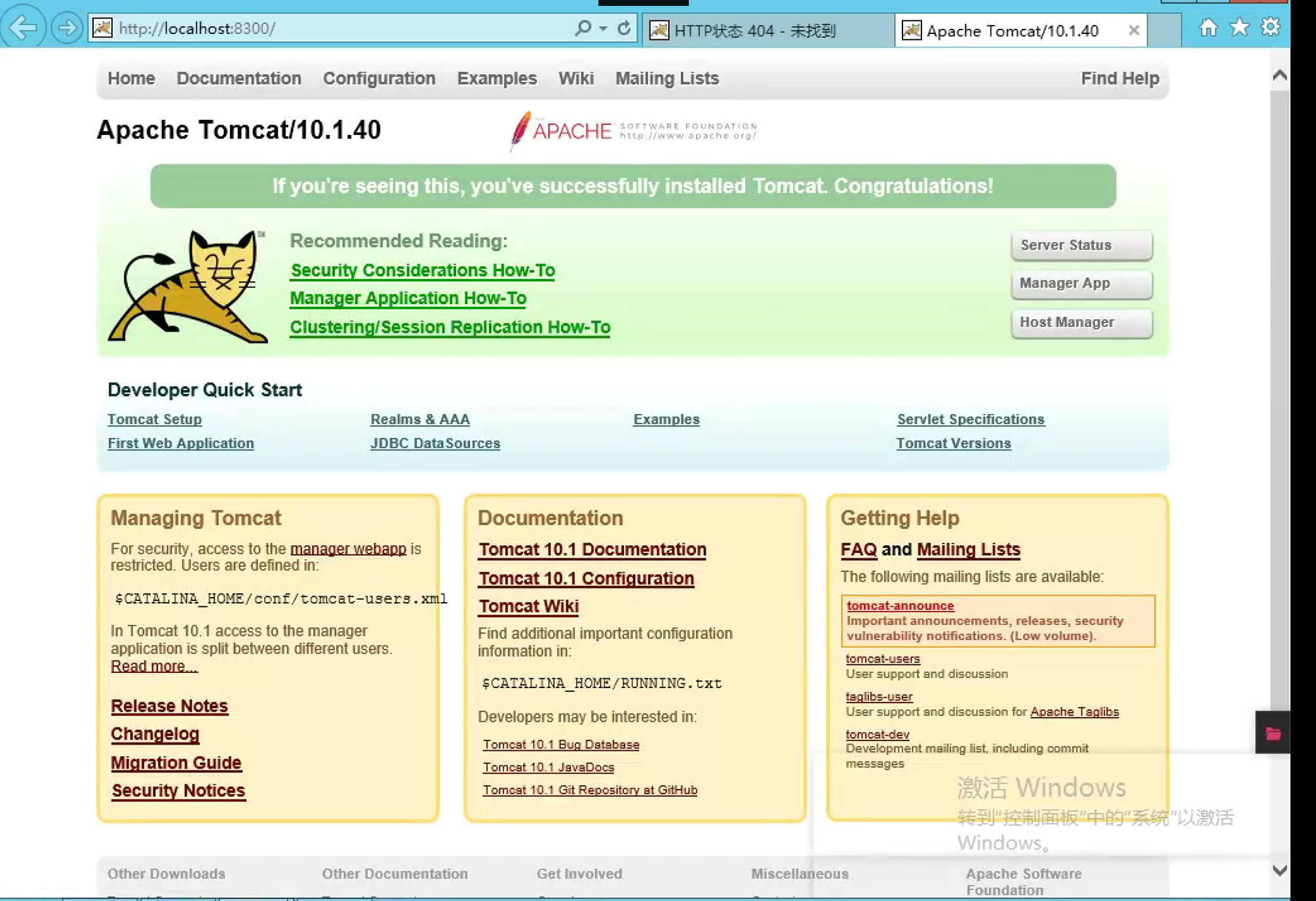This screenshot has height=901, width=1316.
Task: Click the red folder icon at right edge
Action: click(x=1273, y=733)
